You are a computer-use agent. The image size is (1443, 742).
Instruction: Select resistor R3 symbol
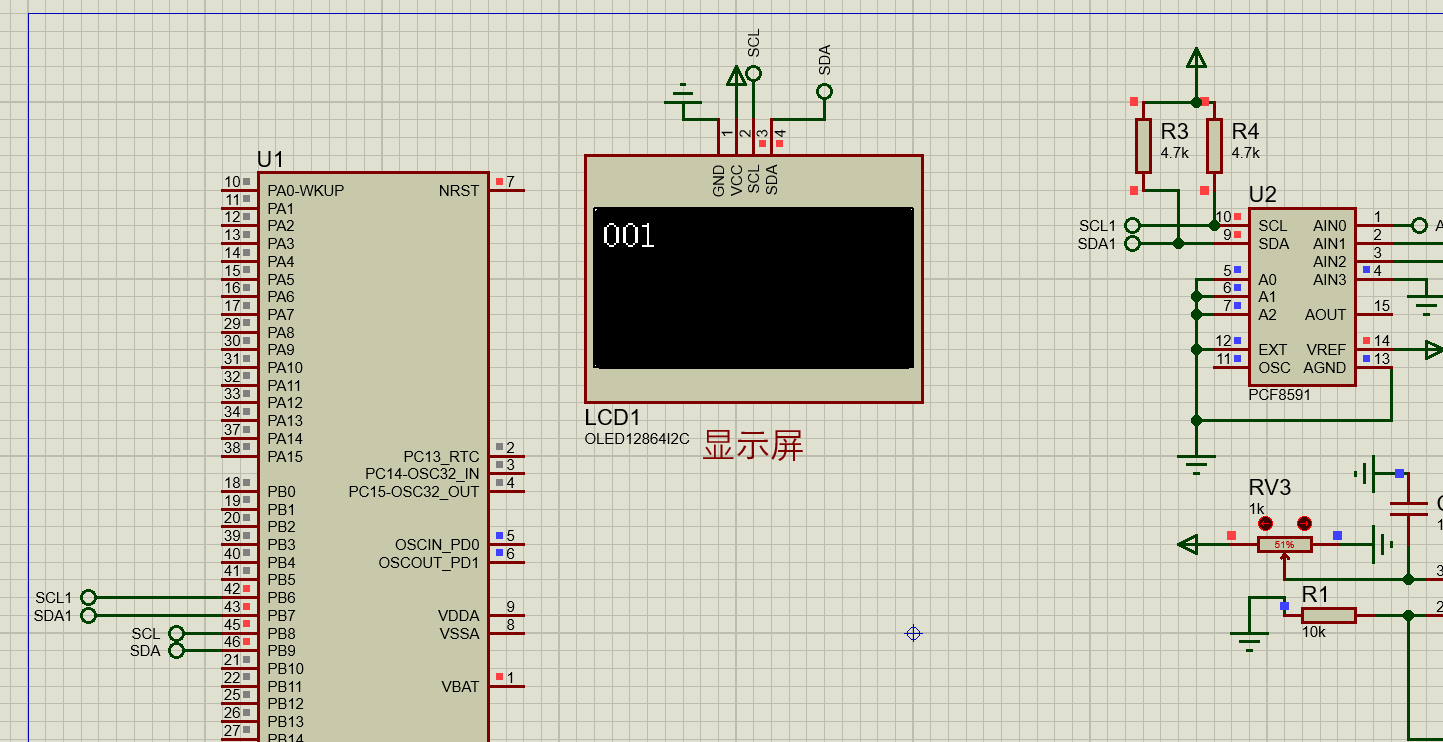1143,146
